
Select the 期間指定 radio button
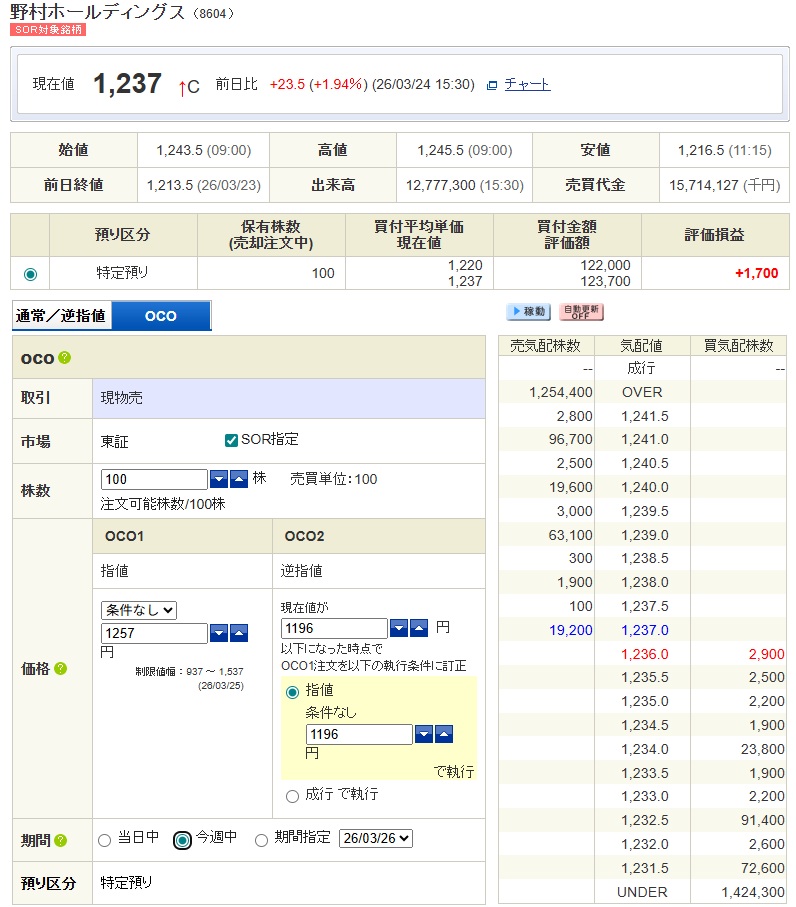[261, 840]
